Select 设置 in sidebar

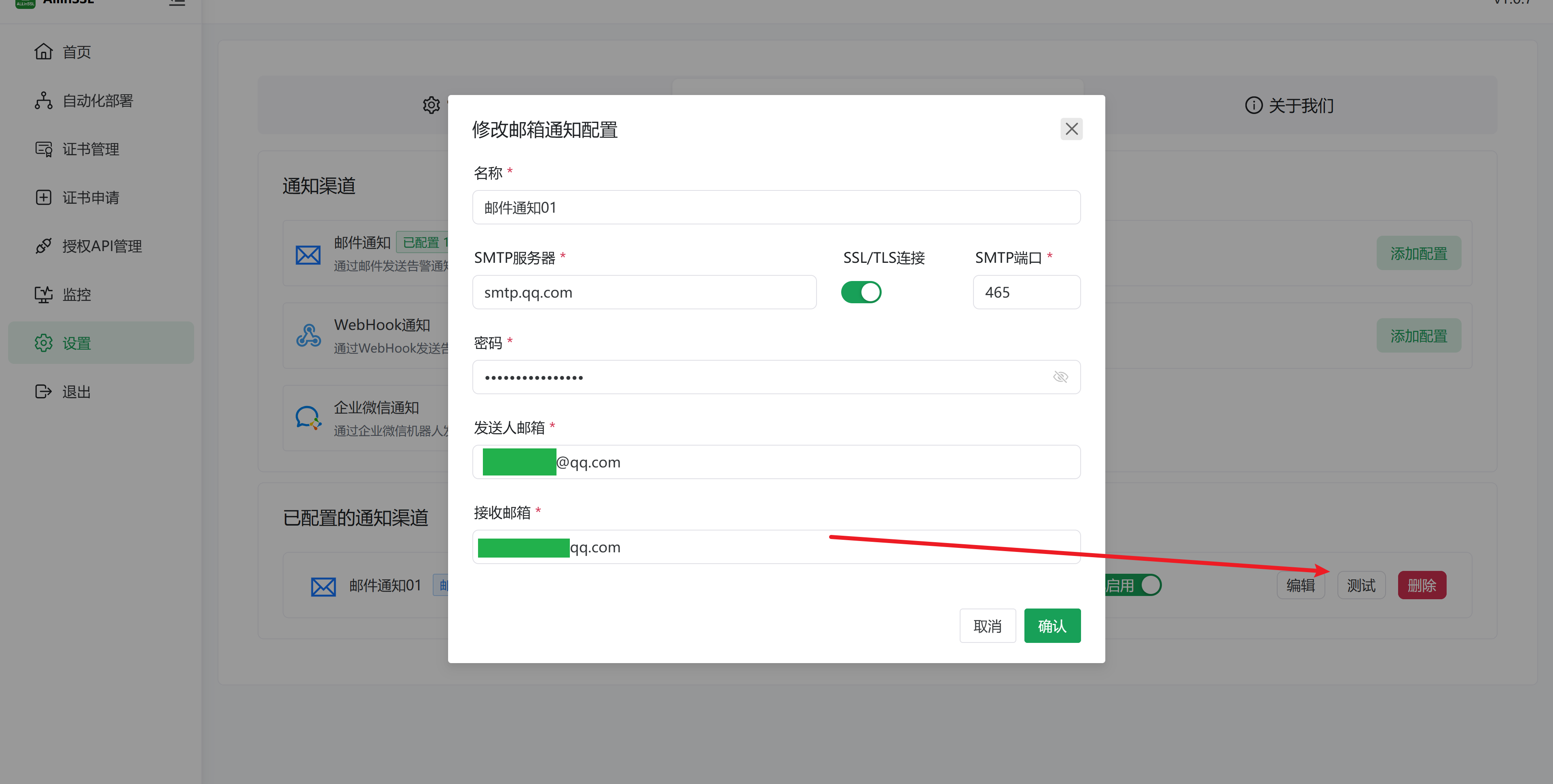101,343
